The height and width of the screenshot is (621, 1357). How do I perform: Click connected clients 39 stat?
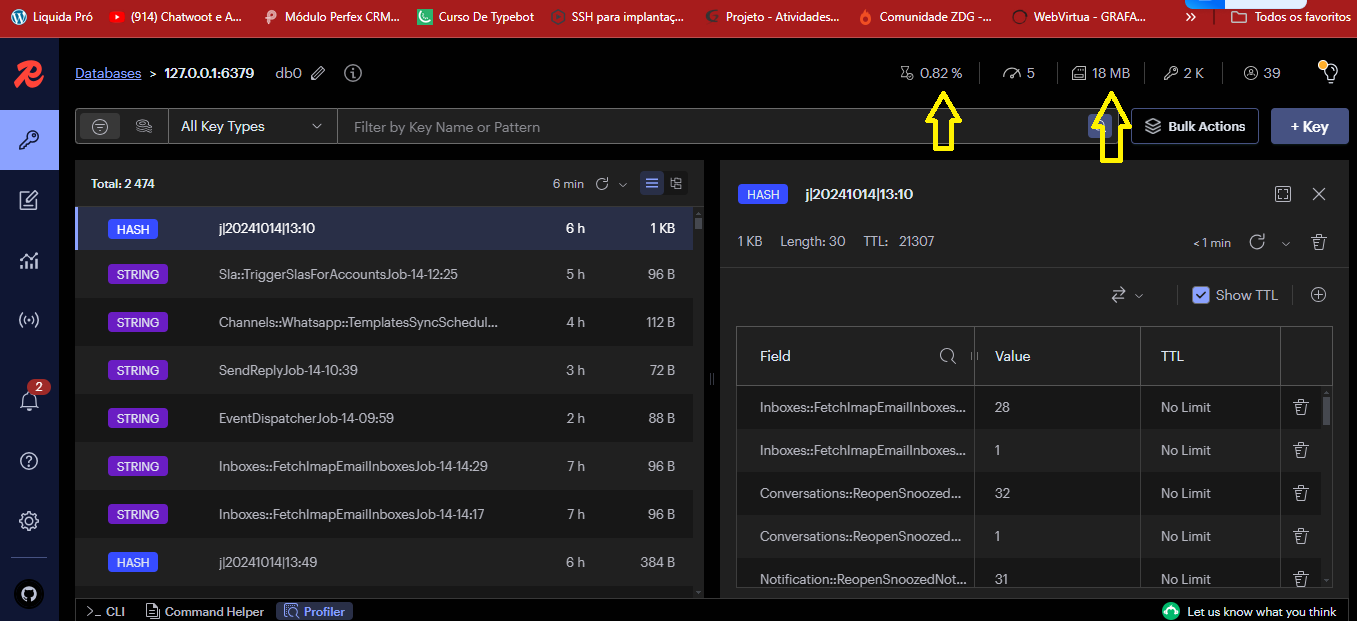click(1262, 73)
